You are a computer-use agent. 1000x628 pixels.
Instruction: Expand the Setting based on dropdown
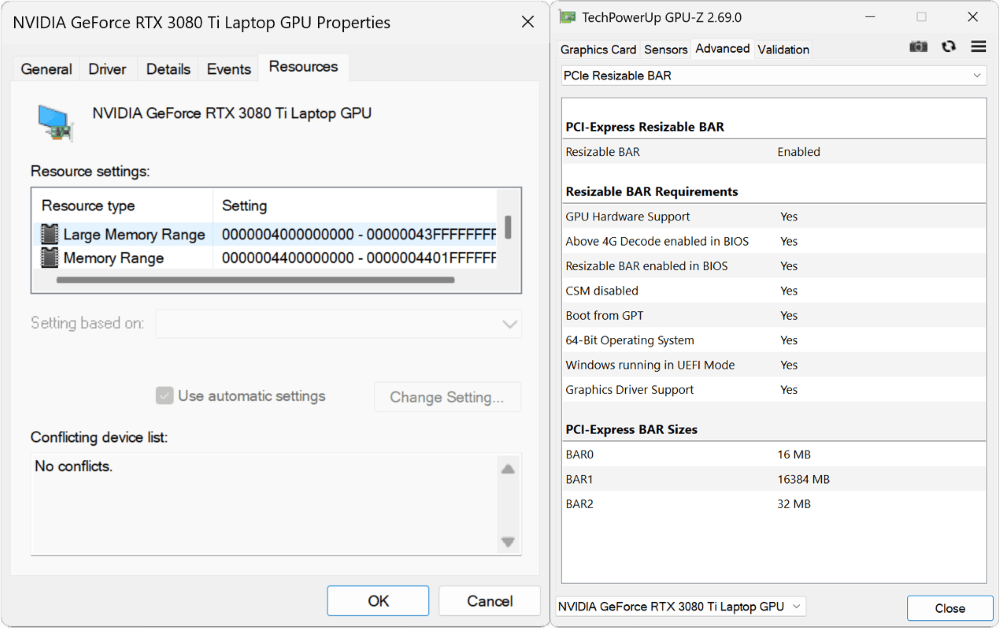pos(339,324)
